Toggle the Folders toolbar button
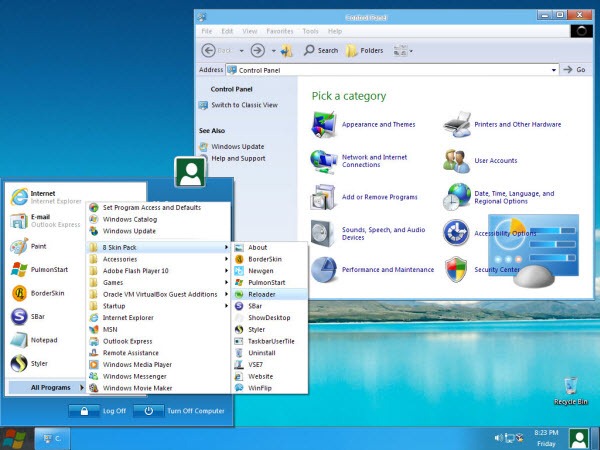Screen dimensions: 600x450 (364, 51)
